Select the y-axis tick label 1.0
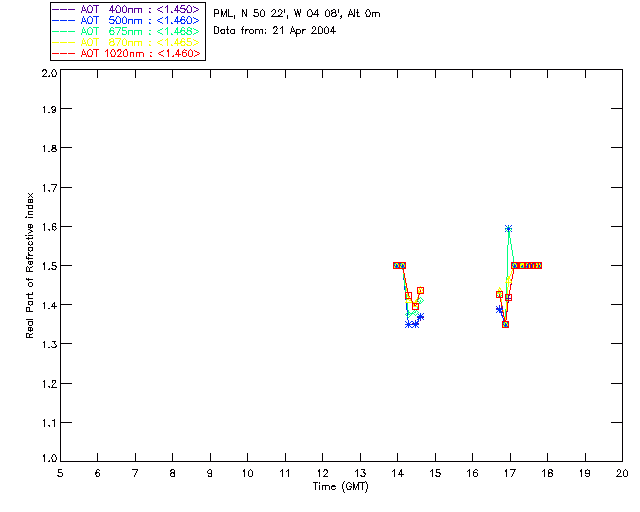This screenshot has width=640, height=512. point(49,459)
